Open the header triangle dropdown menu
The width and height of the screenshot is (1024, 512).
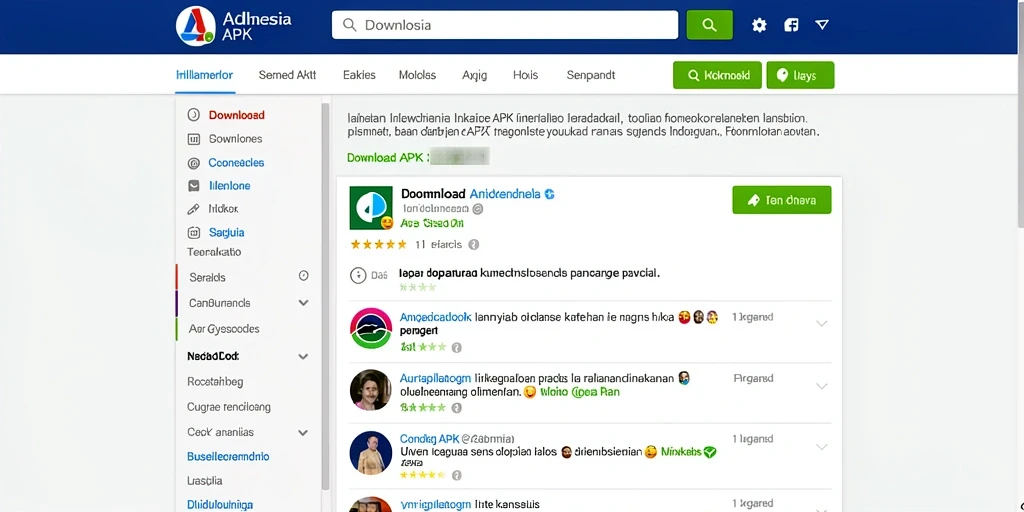(822, 25)
